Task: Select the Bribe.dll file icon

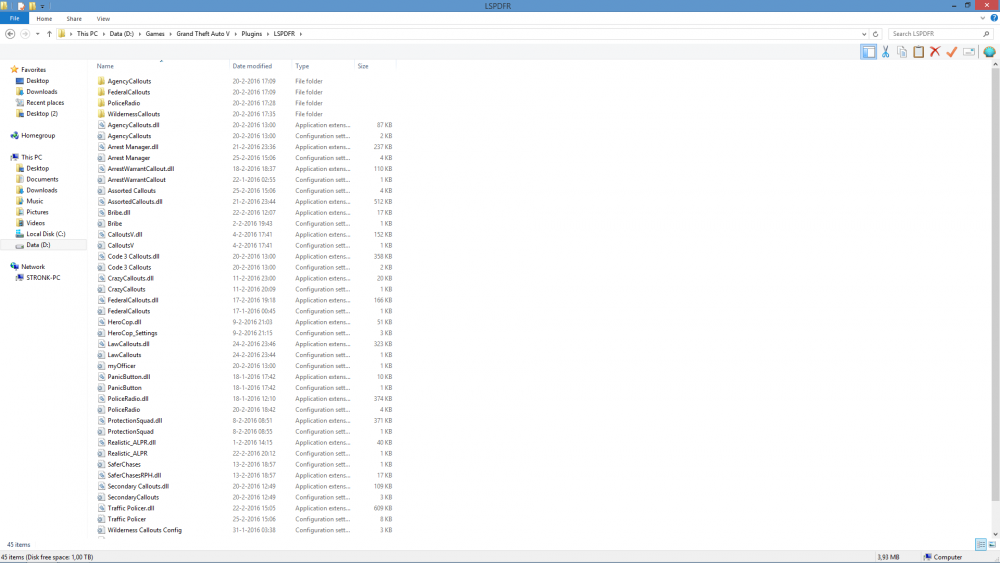Action: click(x=101, y=212)
